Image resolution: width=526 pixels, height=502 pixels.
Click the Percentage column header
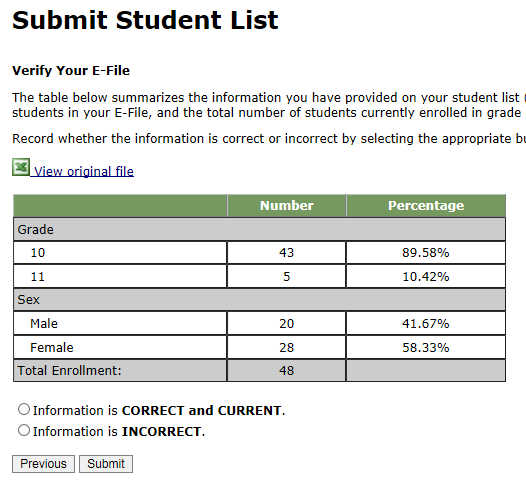click(x=426, y=205)
